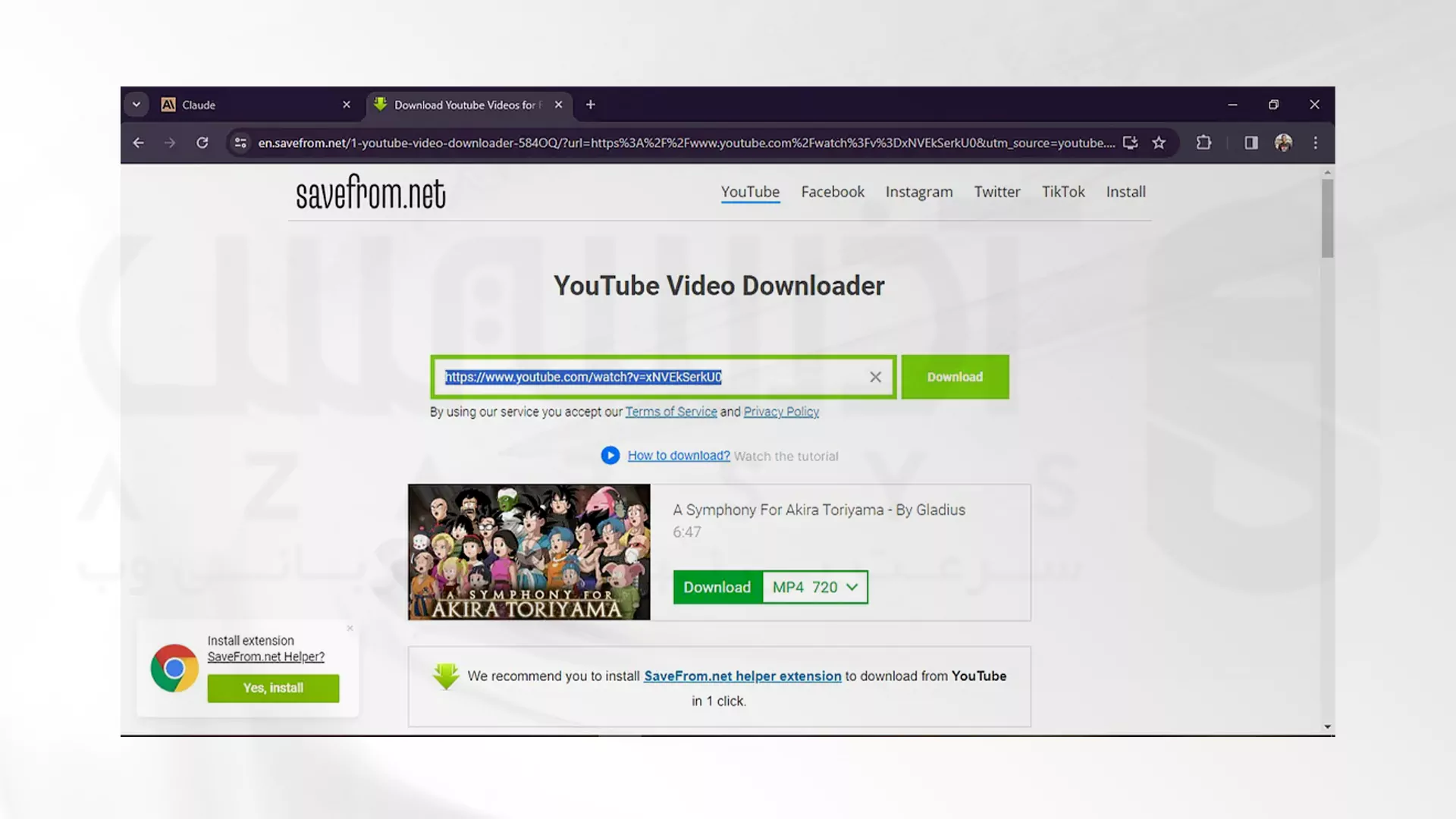Click the YouTube Video Downloader heading
1456x819 pixels.
pyautogui.click(x=719, y=286)
